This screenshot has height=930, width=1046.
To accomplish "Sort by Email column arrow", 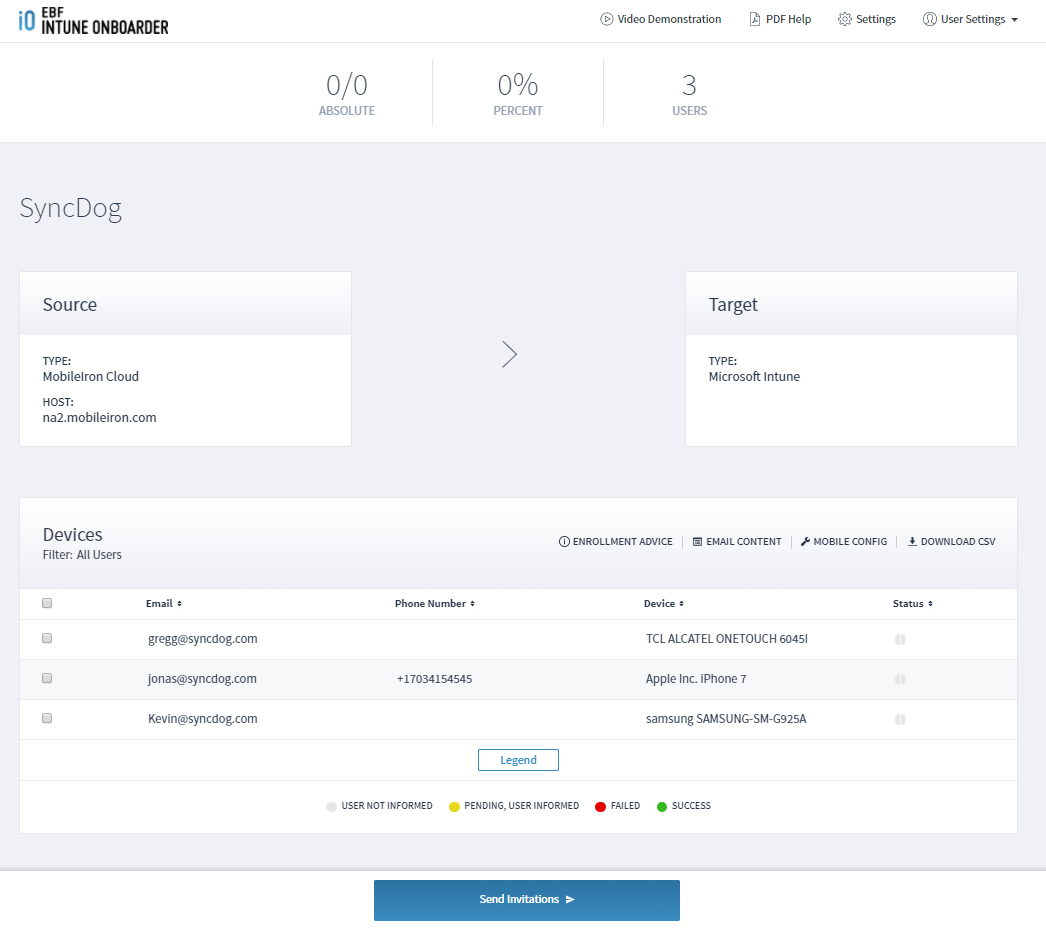I will point(179,604).
